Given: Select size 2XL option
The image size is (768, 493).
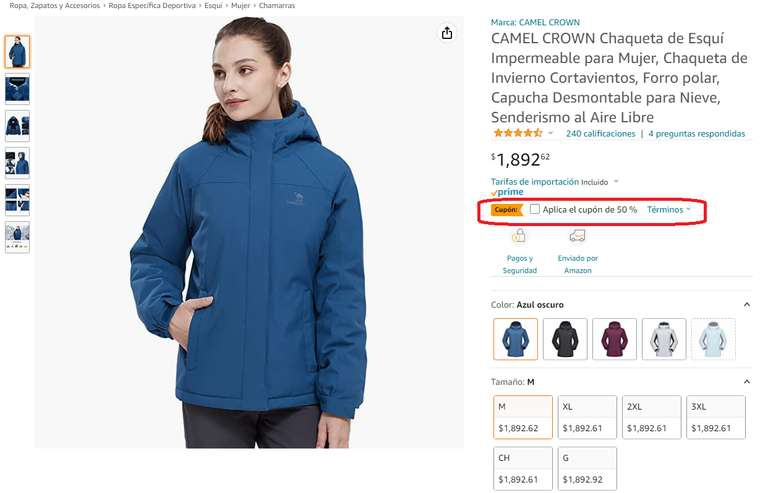Looking at the screenshot, I should [651, 417].
